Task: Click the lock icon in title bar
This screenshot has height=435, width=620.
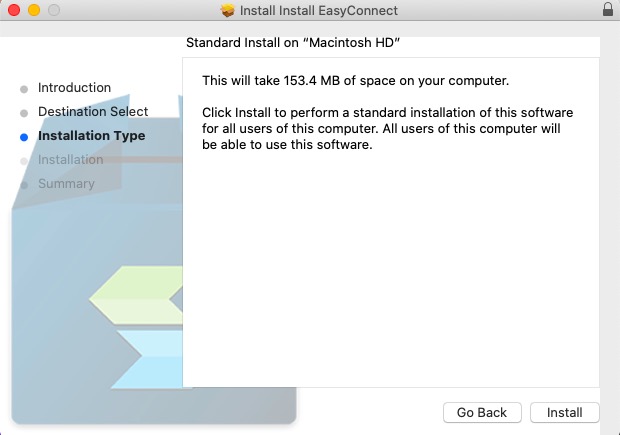Action: [x=608, y=9]
